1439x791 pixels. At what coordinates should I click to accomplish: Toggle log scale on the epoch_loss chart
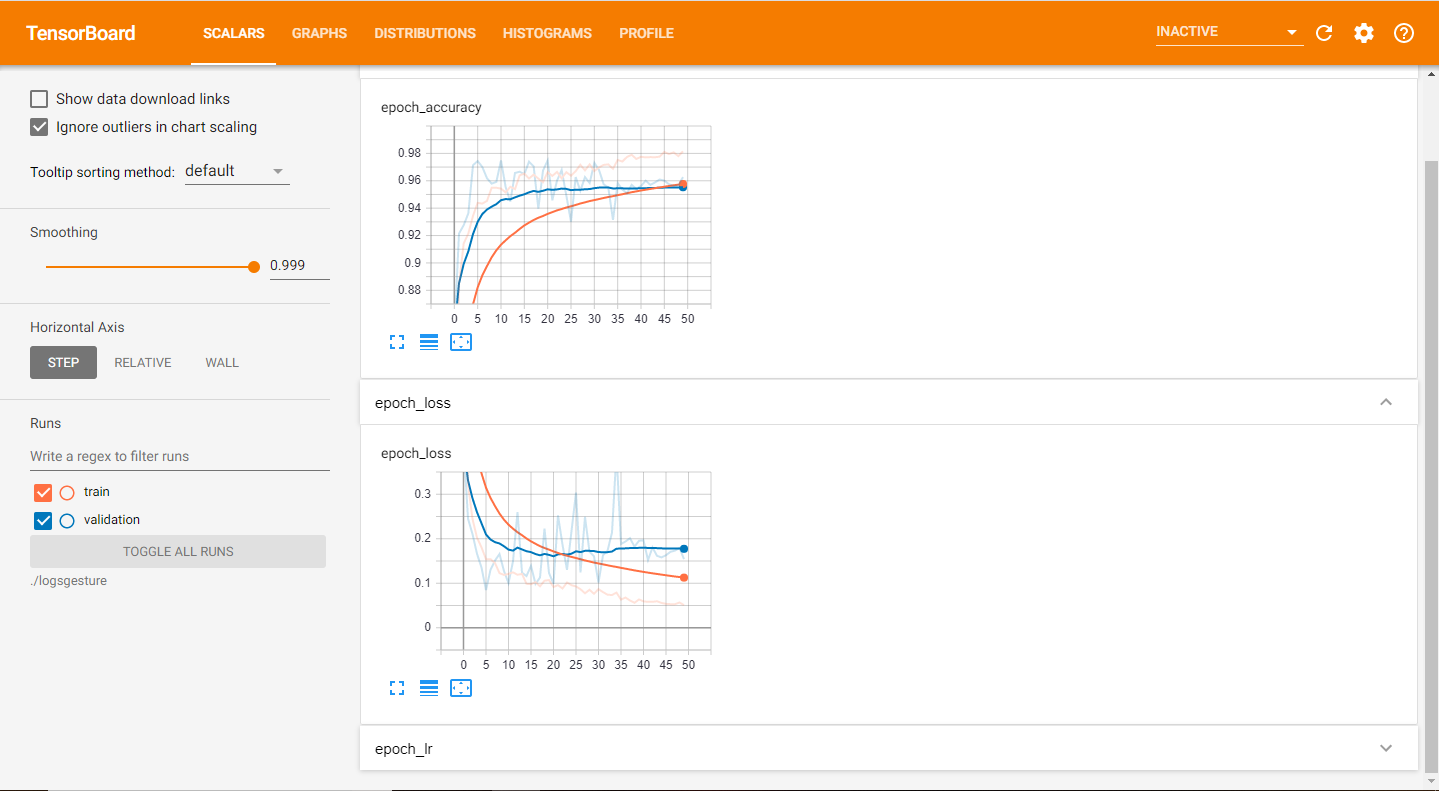pos(429,688)
